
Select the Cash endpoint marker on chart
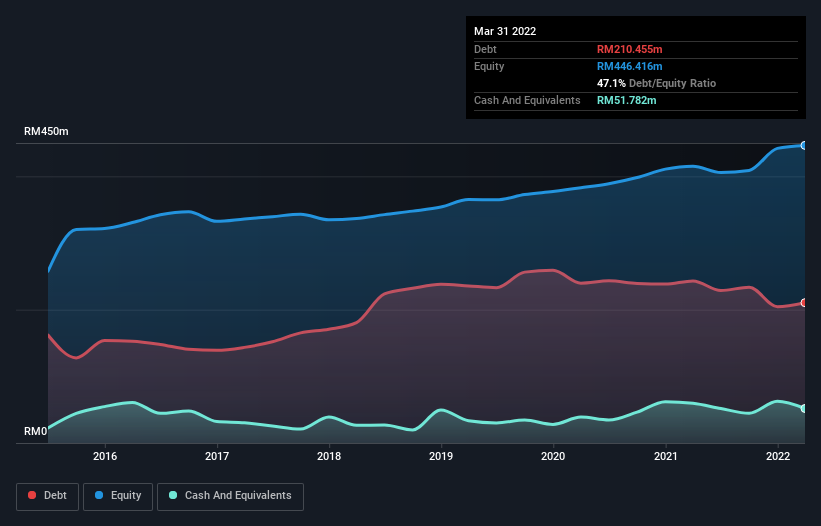pos(804,408)
